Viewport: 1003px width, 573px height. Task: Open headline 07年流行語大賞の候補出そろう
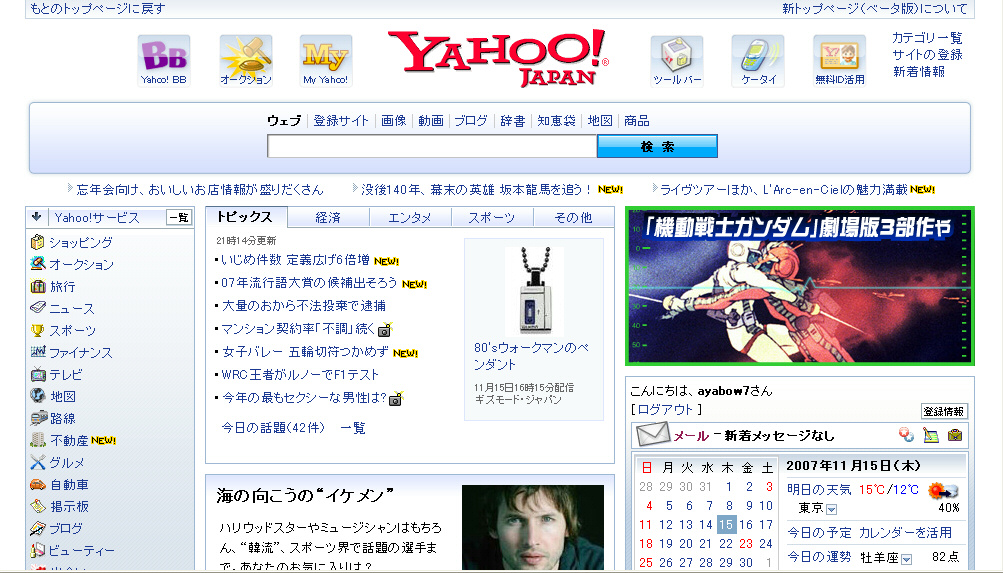[309, 283]
